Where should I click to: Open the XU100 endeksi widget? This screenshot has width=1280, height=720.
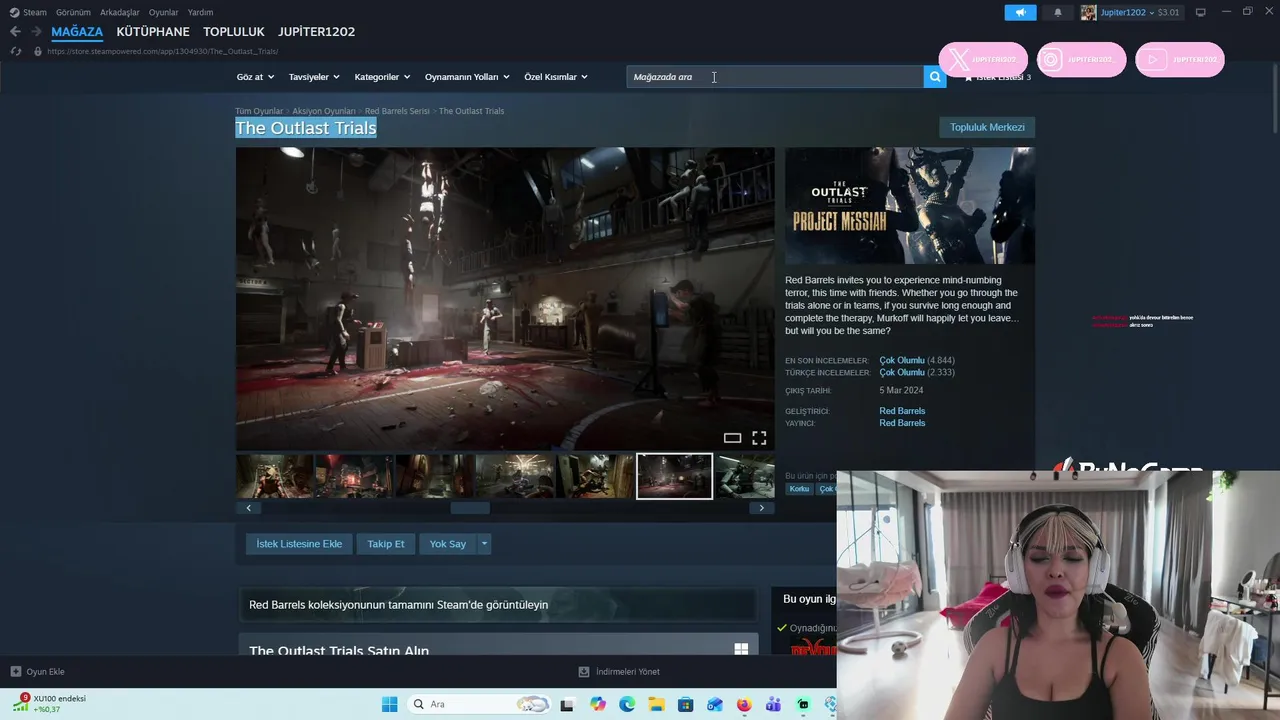point(48,703)
